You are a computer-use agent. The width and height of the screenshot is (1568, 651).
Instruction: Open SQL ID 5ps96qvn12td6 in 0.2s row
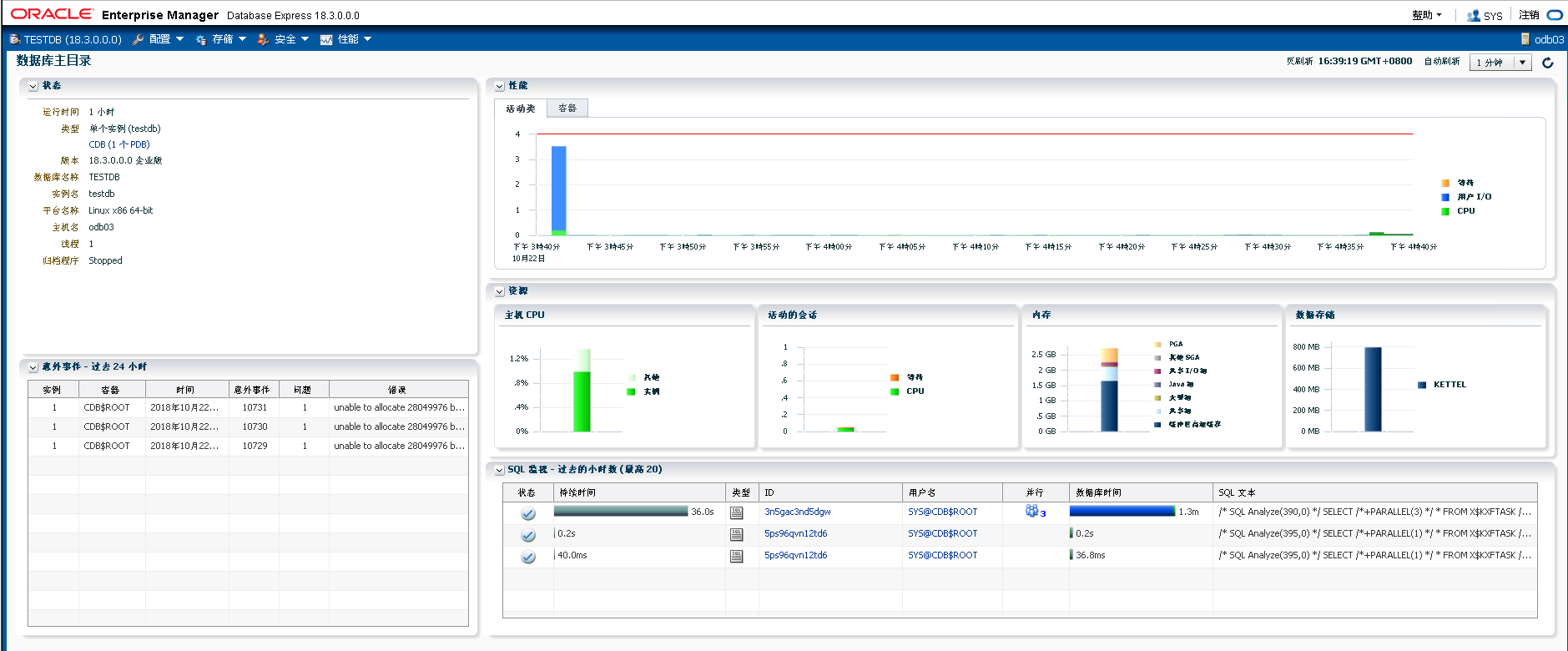click(796, 533)
